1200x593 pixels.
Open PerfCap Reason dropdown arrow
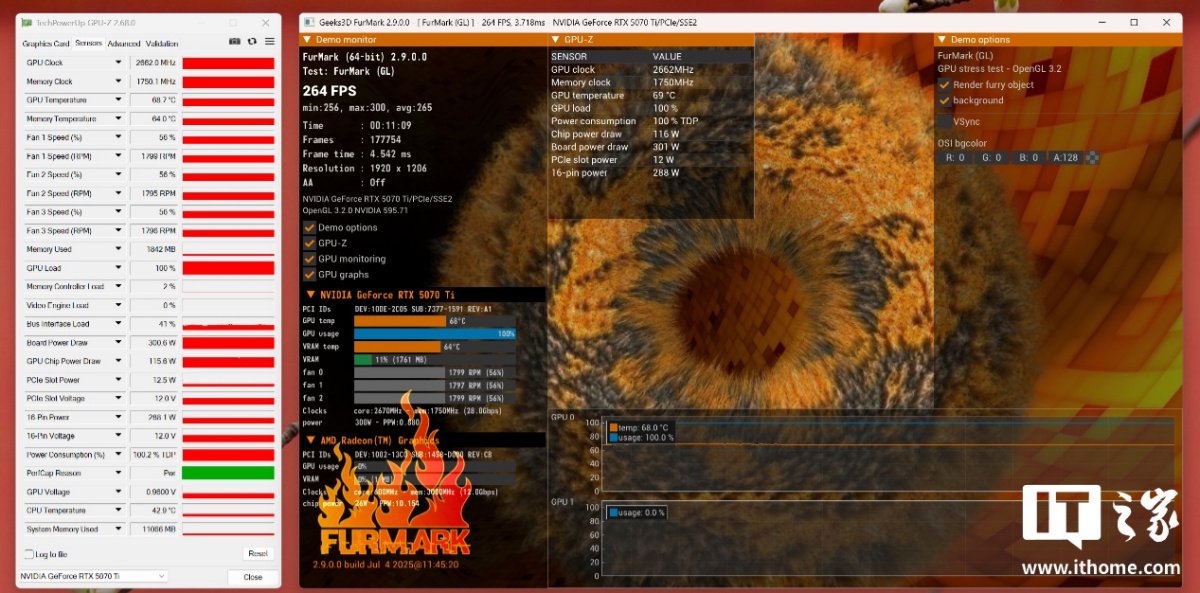coord(119,473)
